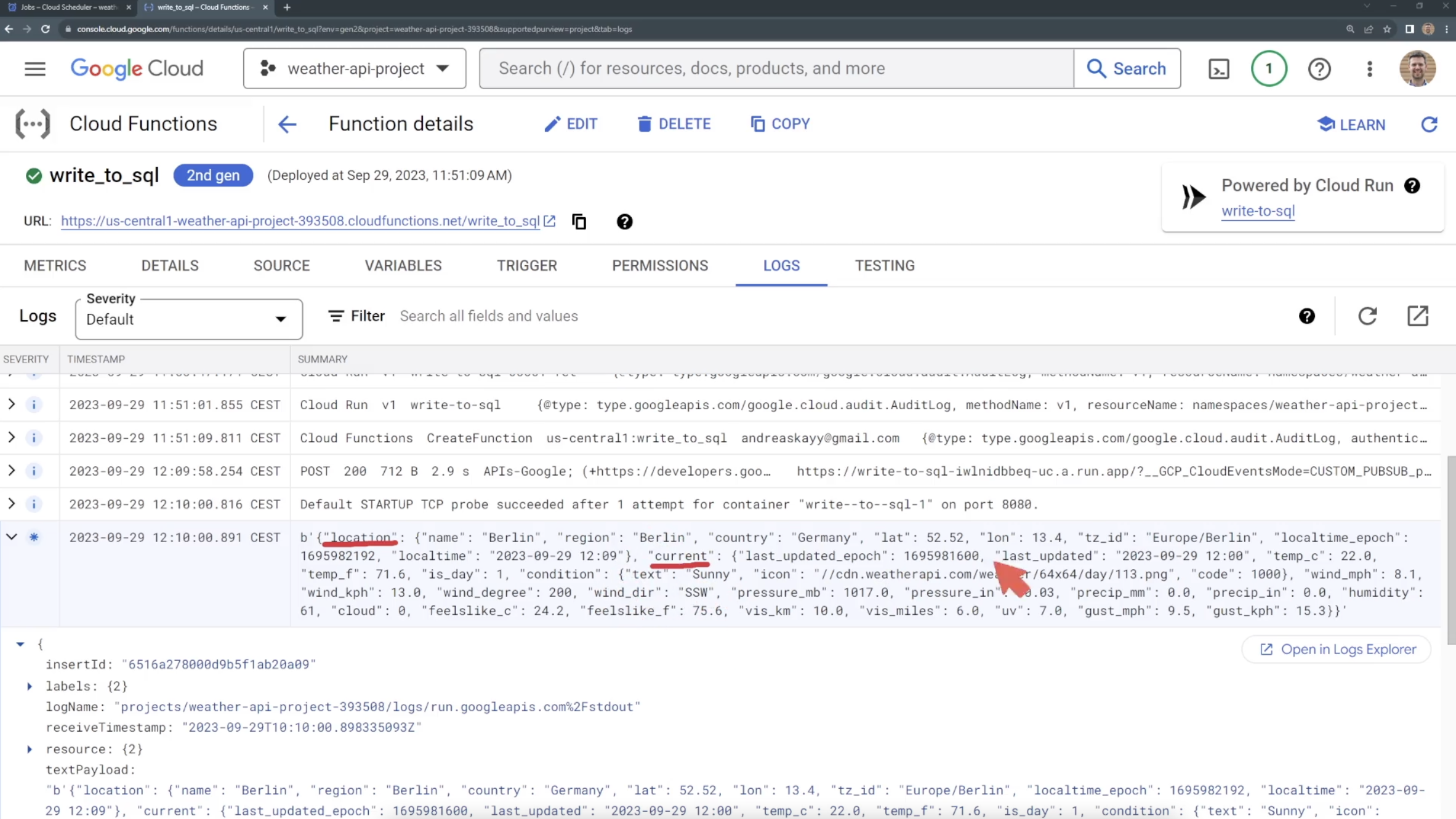Refresh function details with top refresh icon

click(1430, 125)
